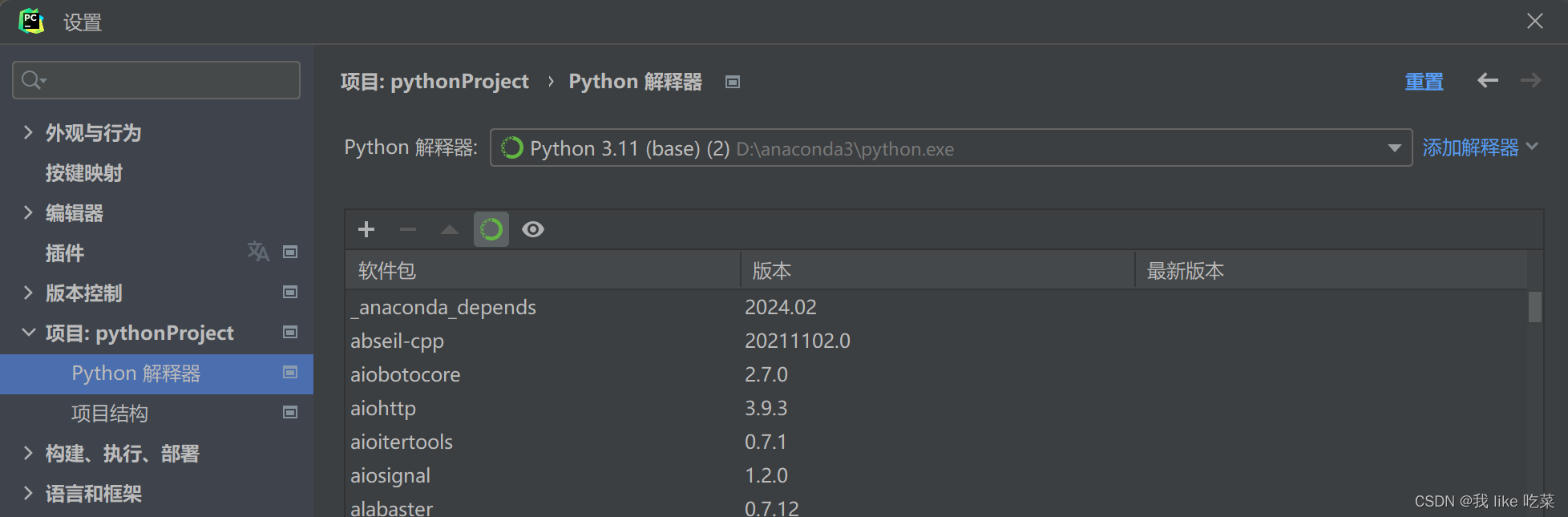Click version 20211102.0 cell
Screen dimensions: 1568x517
798,341
